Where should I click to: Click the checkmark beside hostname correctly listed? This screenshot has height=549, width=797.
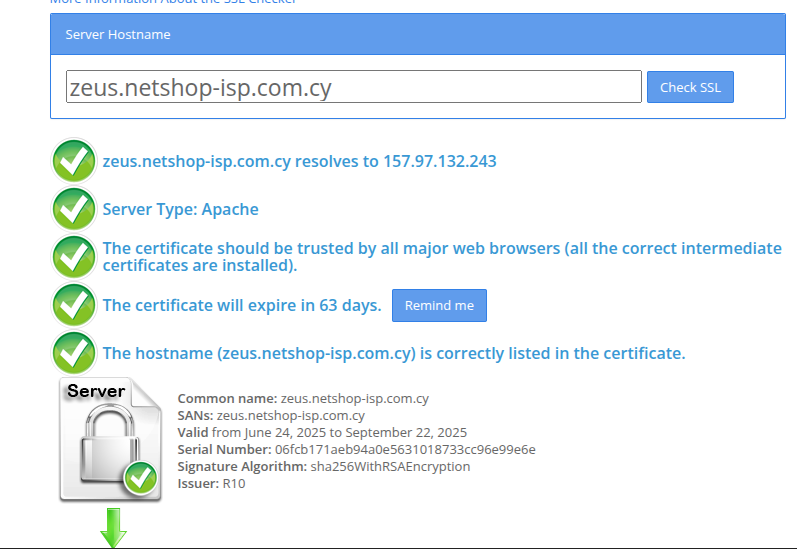(74, 353)
